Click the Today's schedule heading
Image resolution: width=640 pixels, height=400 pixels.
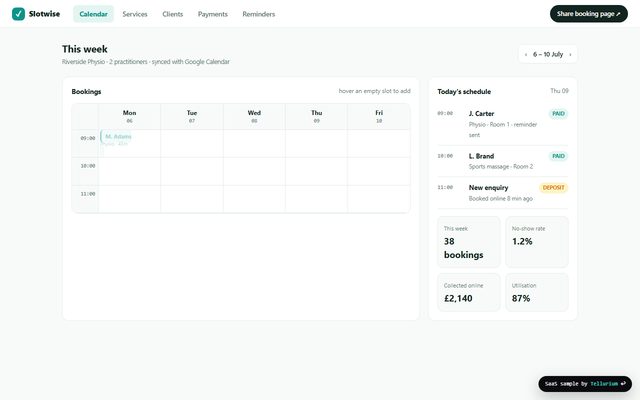click(464, 92)
